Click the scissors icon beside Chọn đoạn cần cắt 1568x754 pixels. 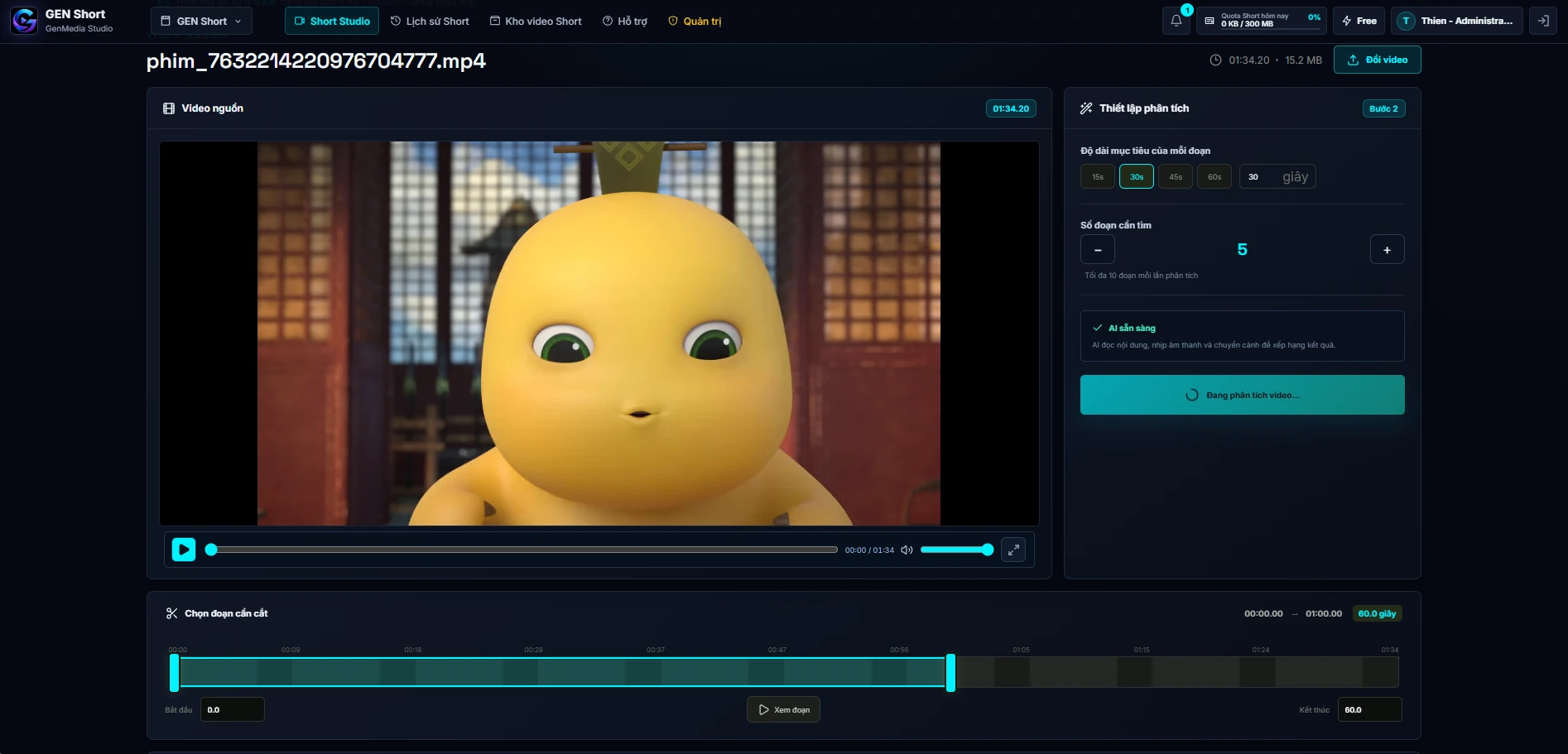(x=171, y=613)
